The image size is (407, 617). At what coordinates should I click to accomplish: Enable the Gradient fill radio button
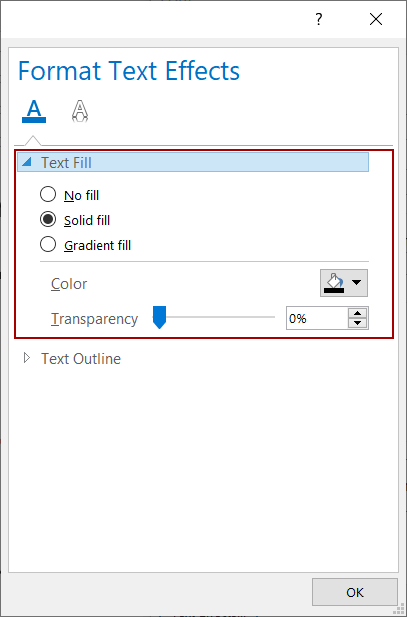pos(48,244)
